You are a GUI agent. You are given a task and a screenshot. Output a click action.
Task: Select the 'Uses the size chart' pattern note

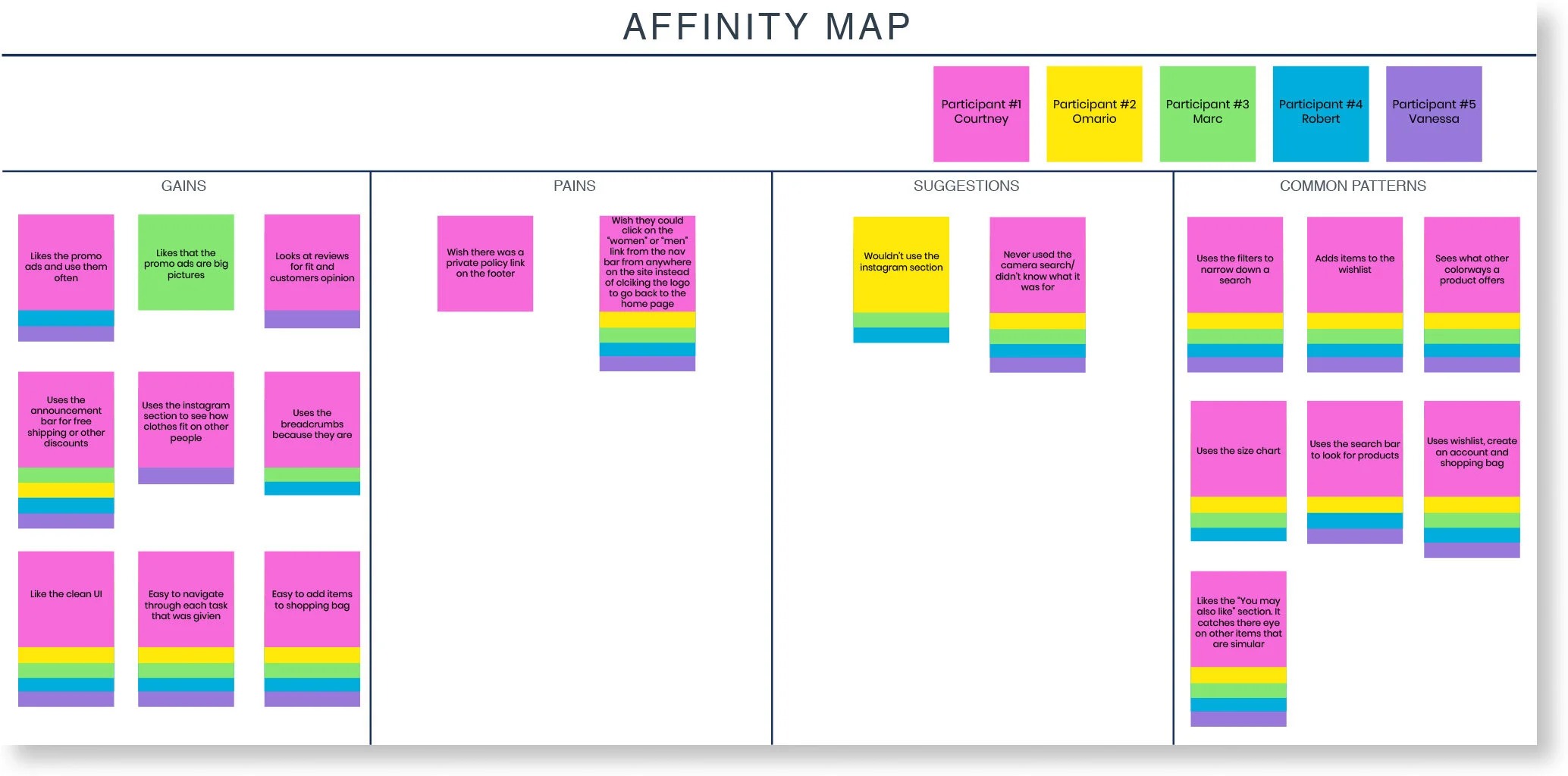pos(1237,449)
